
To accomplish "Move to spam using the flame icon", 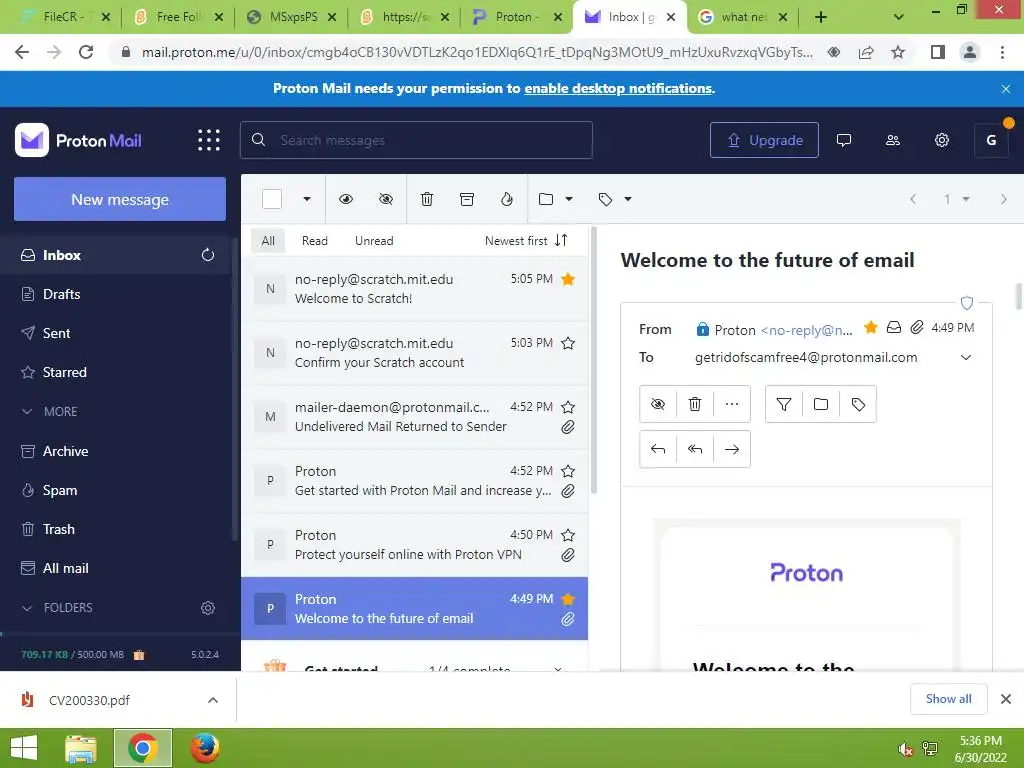I will pyautogui.click(x=507, y=199).
